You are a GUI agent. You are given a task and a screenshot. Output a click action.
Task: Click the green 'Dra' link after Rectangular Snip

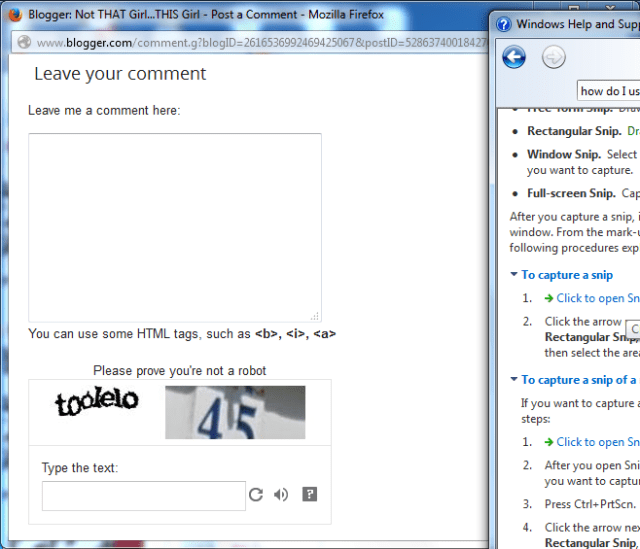pos(633,131)
